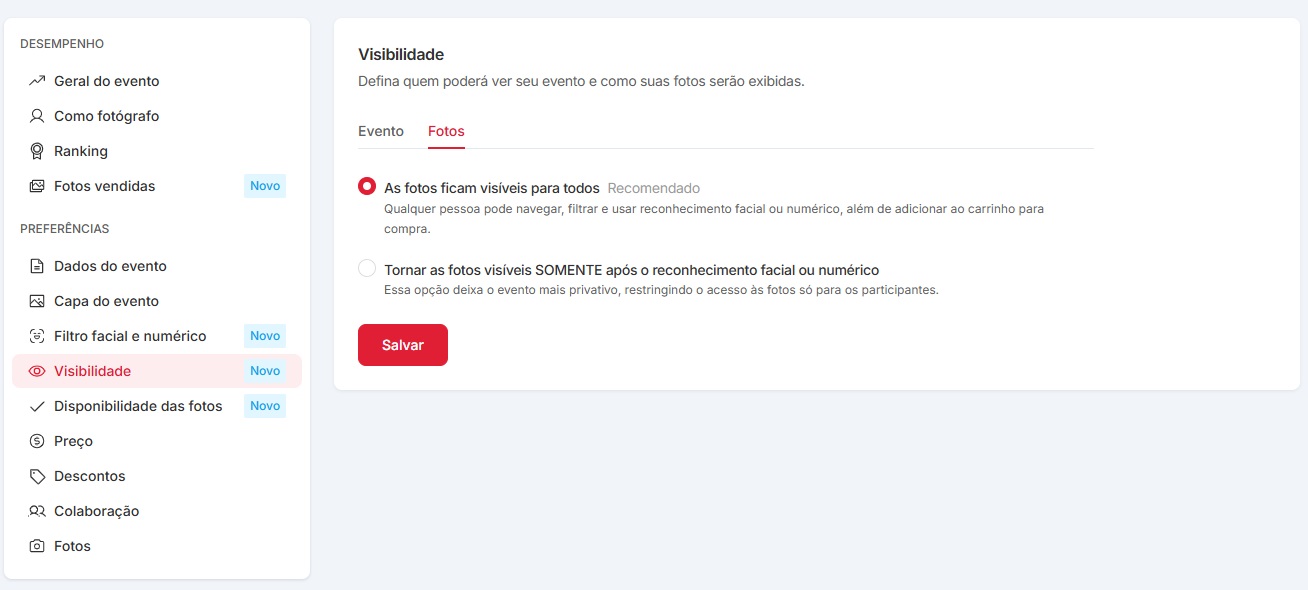This screenshot has width=1308, height=590.
Task: Open Filtro facial e numérico settings
Action: tap(130, 336)
